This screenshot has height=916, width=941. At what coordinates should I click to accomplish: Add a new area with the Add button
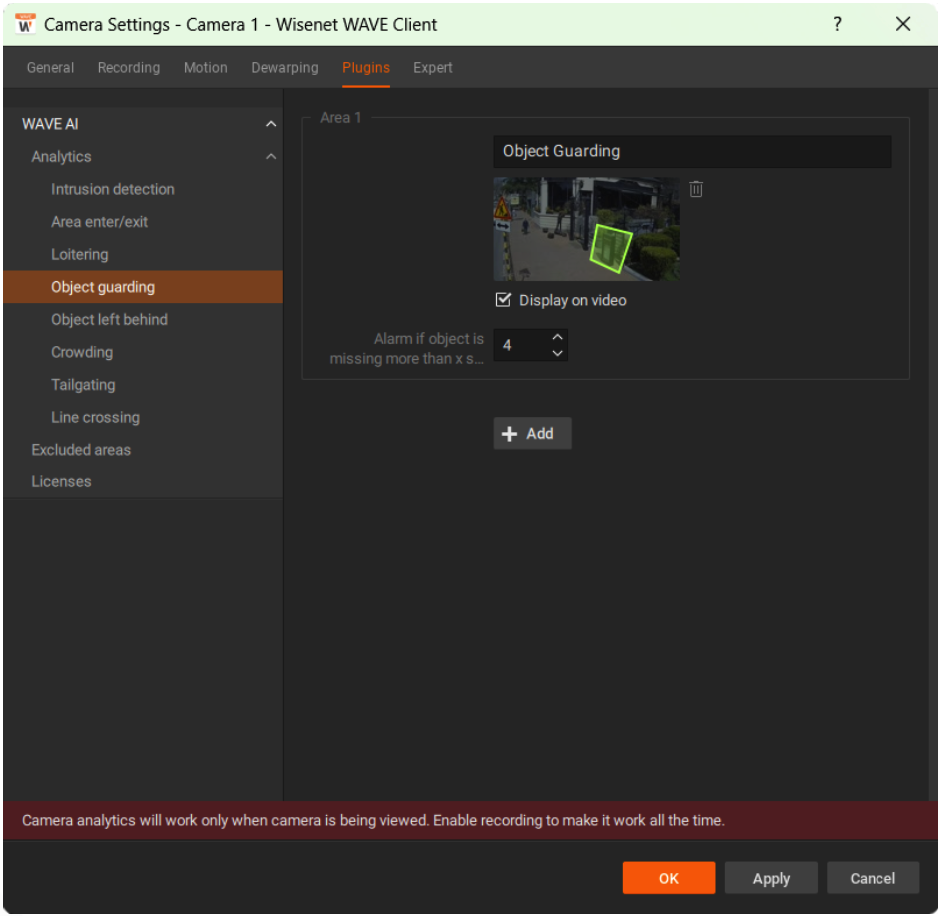pyautogui.click(x=532, y=433)
